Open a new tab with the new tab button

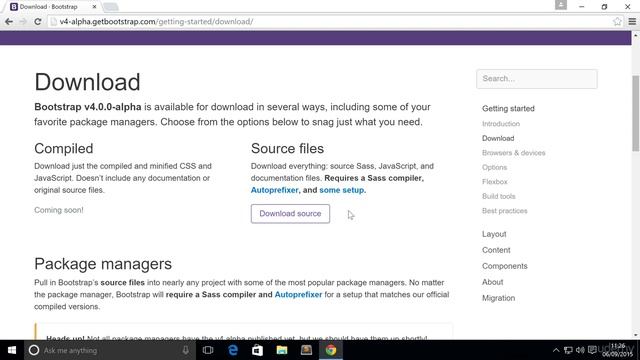coord(111,7)
